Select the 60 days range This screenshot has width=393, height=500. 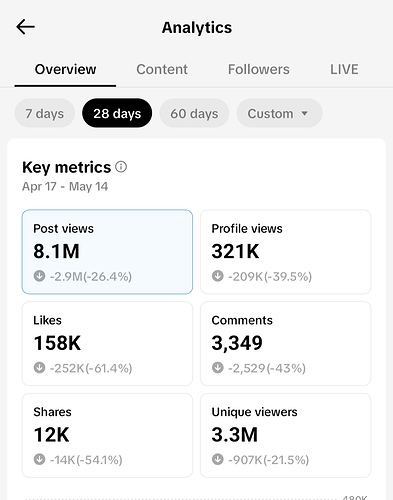[x=194, y=113]
